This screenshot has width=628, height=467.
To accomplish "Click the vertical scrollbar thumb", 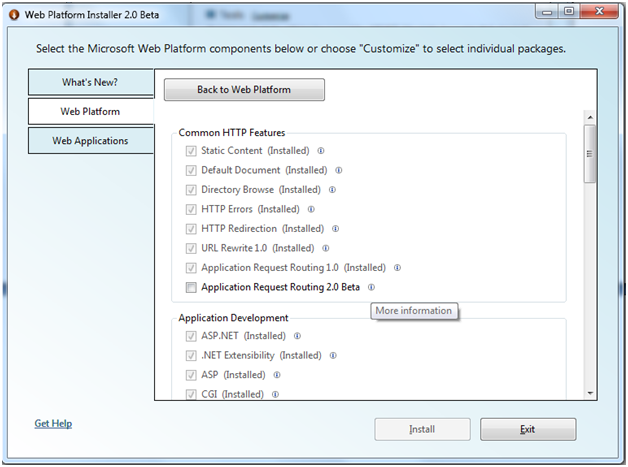I will point(590,154).
